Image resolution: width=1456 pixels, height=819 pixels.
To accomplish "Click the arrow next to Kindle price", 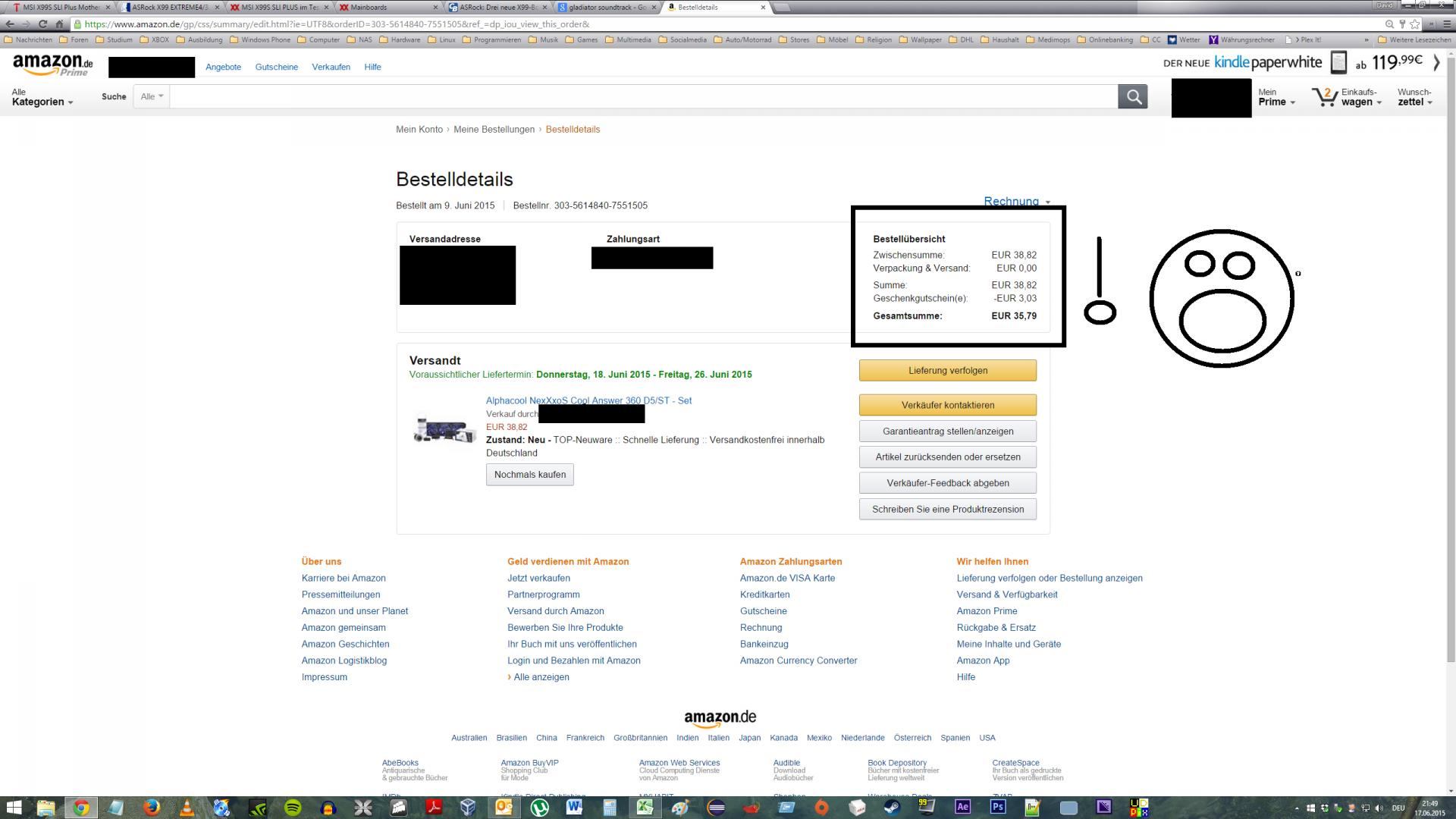I will [1436, 62].
